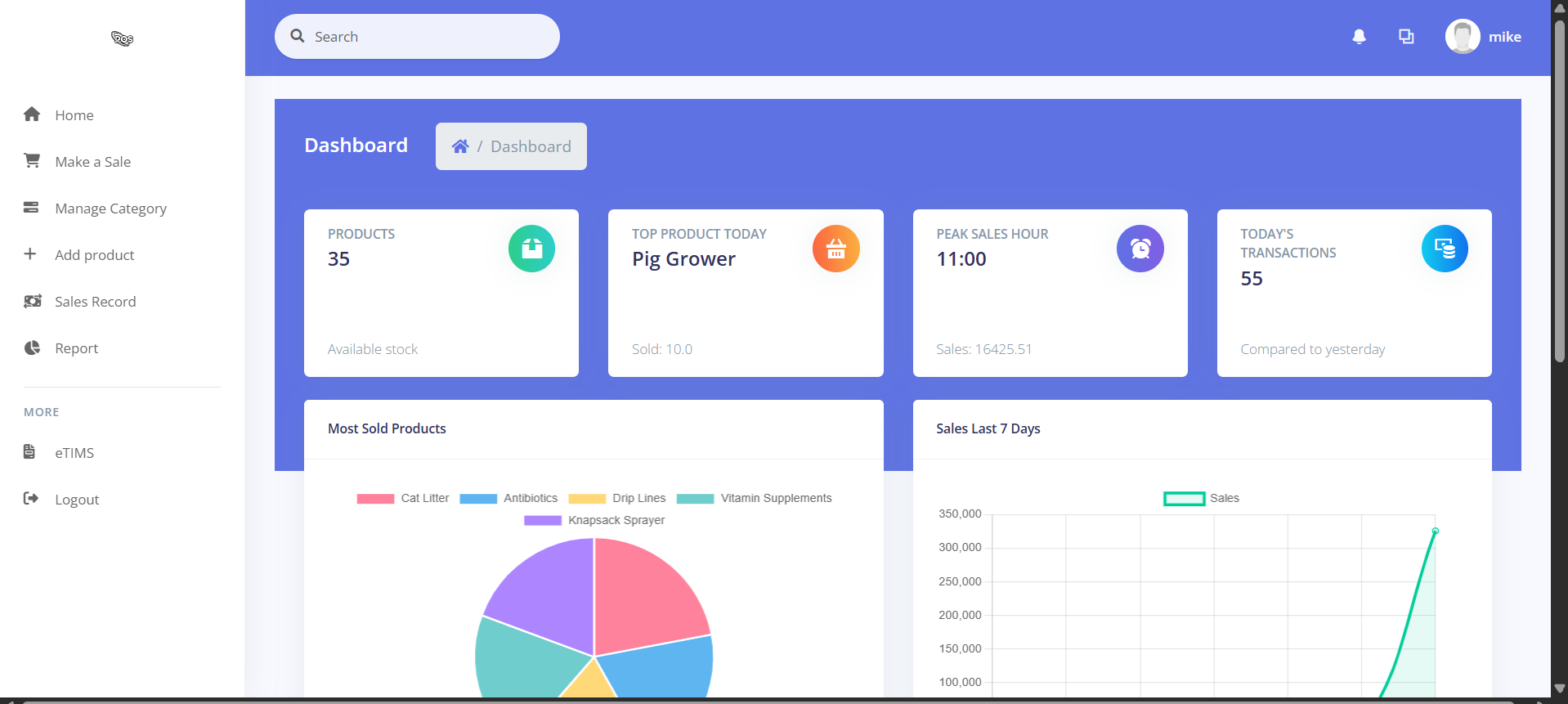This screenshot has height=704, width=1568.
Task: Focus the Search input field
Action: point(417,36)
